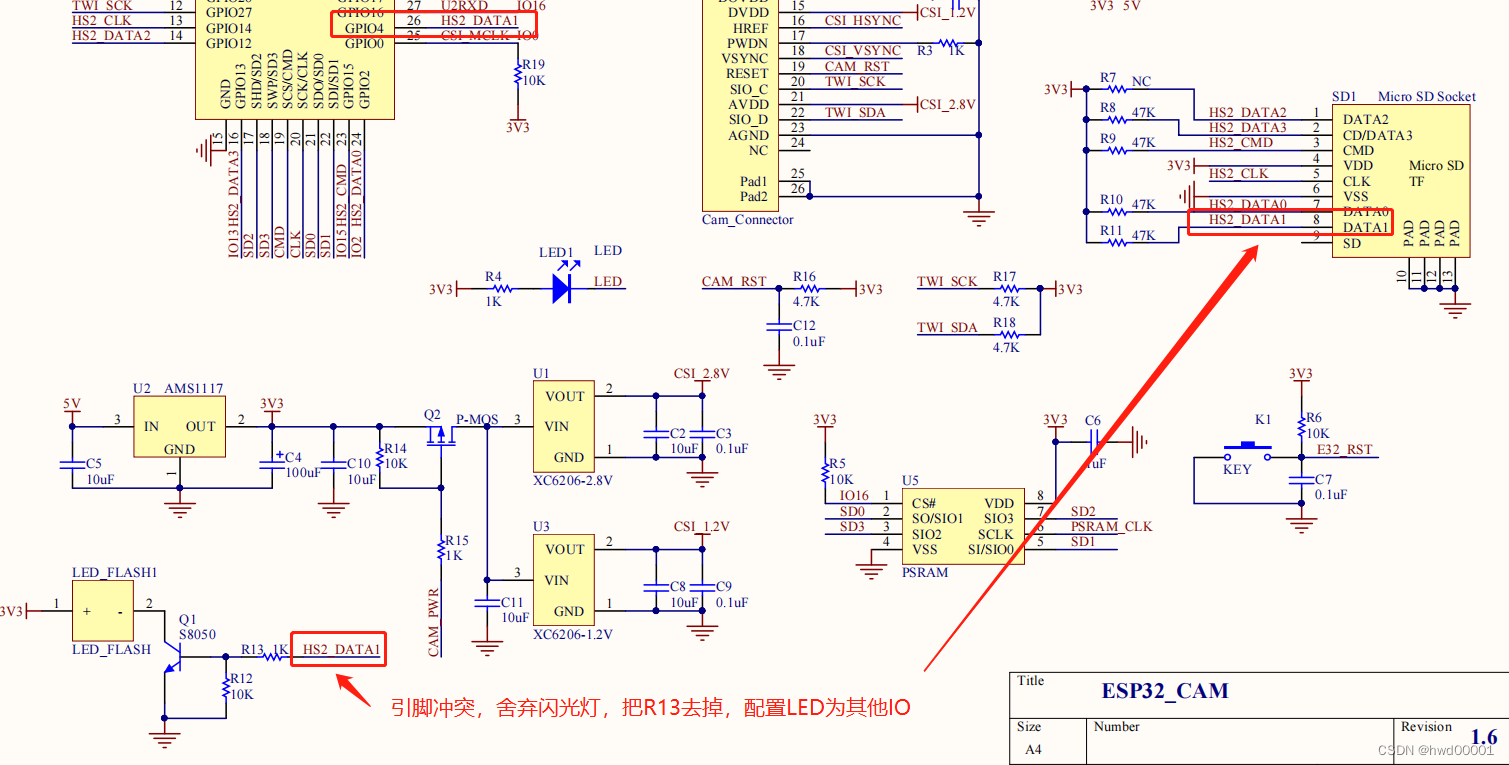Click the 5V power label left of AMS1117
Viewport: 1509px width, 765px height.
coord(71,404)
